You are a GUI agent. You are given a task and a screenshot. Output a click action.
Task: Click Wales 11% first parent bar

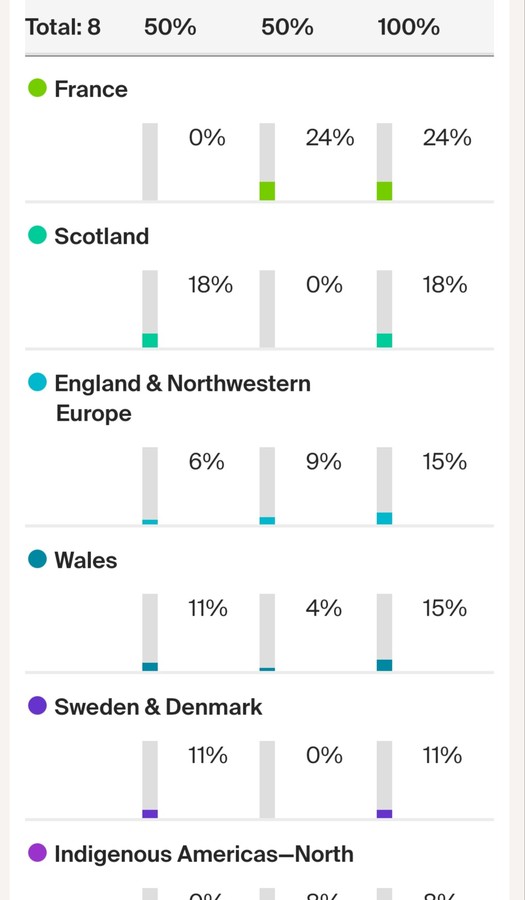click(150, 633)
